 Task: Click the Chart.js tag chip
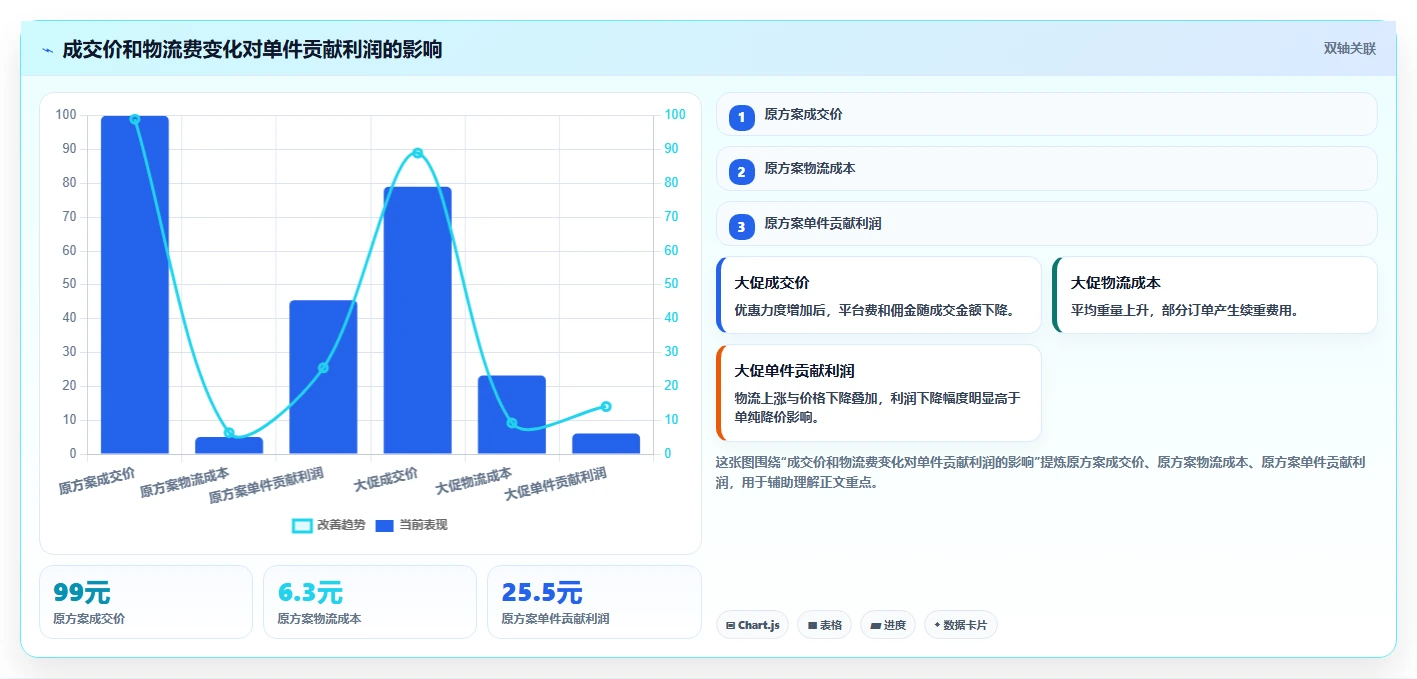pyautogui.click(x=752, y=625)
